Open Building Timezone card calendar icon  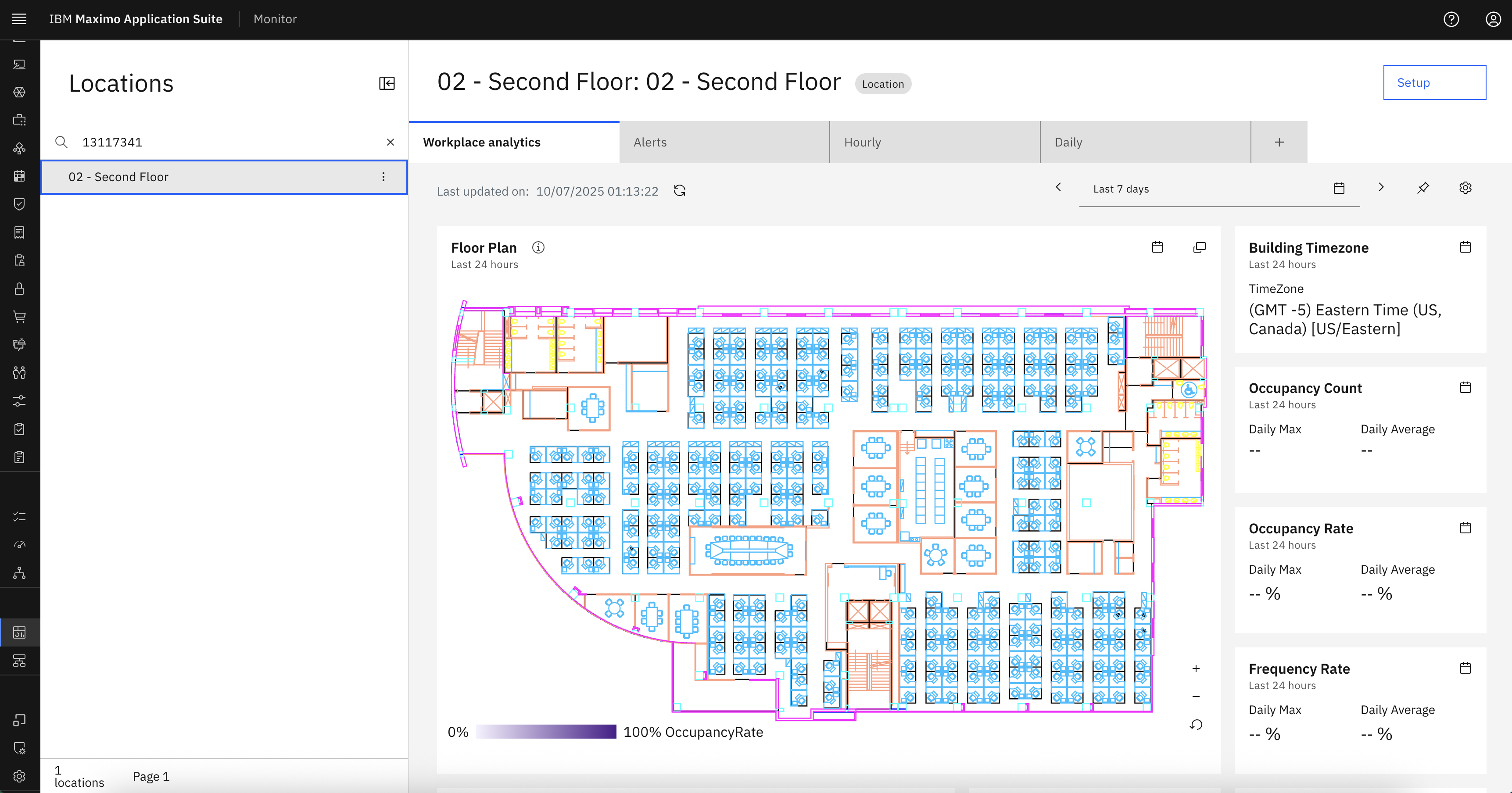(x=1465, y=247)
